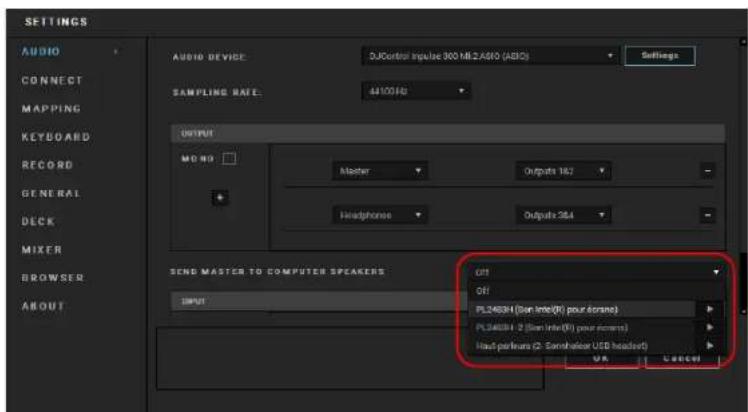Go to Keyboard settings
748x412 pixels.
click(x=56, y=137)
